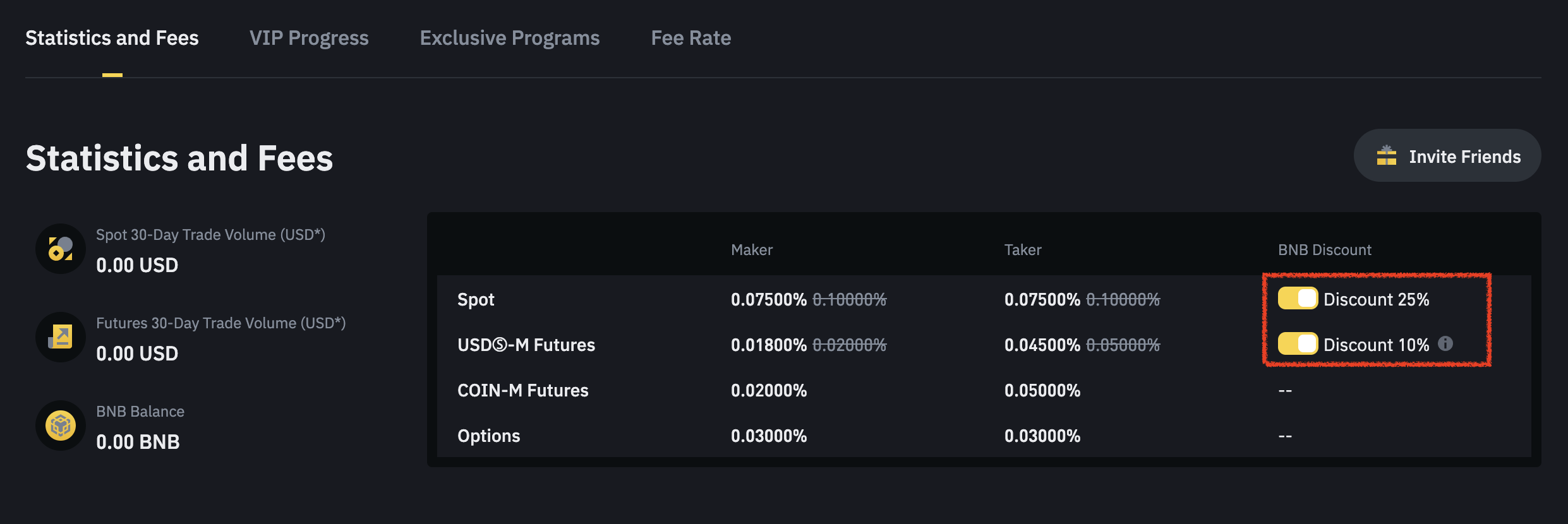The height and width of the screenshot is (524, 1568).
Task: Click the Spot row label
Action: [x=476, y=299]
